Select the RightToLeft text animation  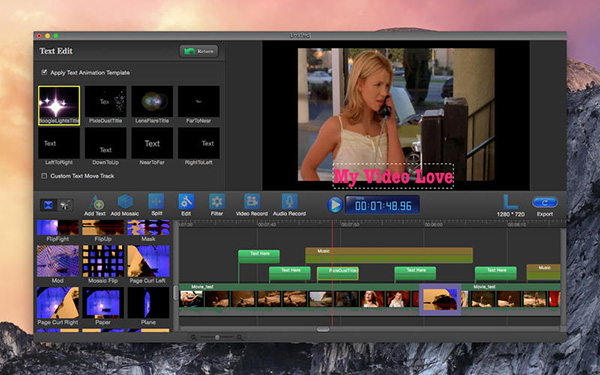coord(199,143)
